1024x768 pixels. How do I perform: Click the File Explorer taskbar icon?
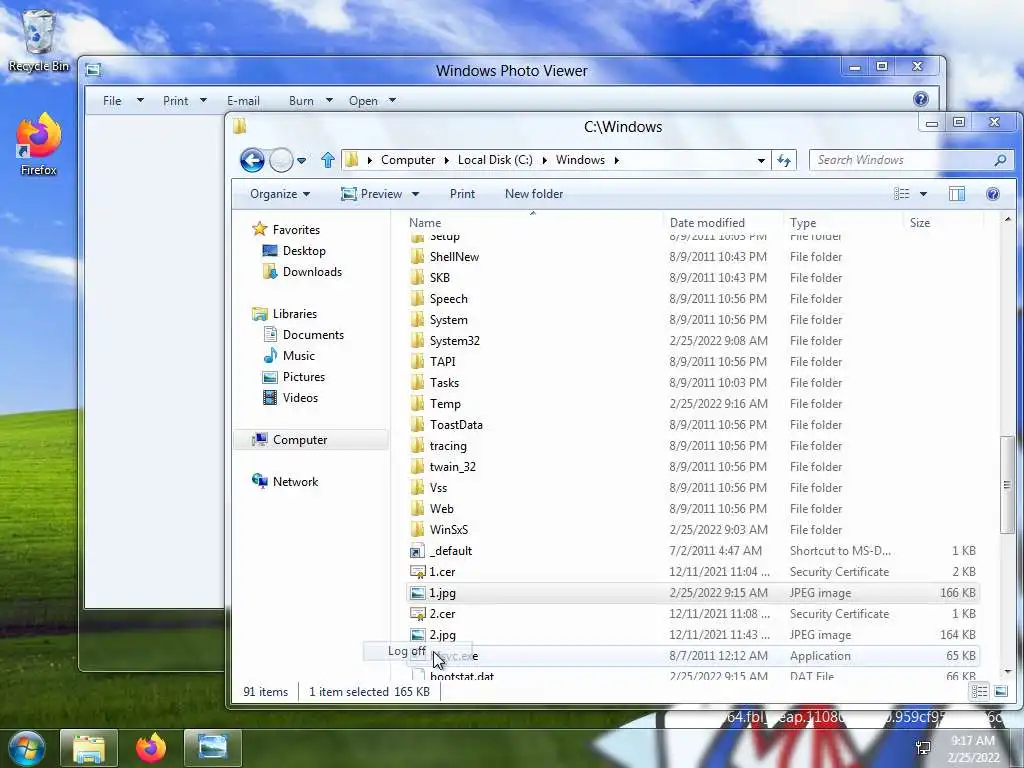[x=89, y=748]
